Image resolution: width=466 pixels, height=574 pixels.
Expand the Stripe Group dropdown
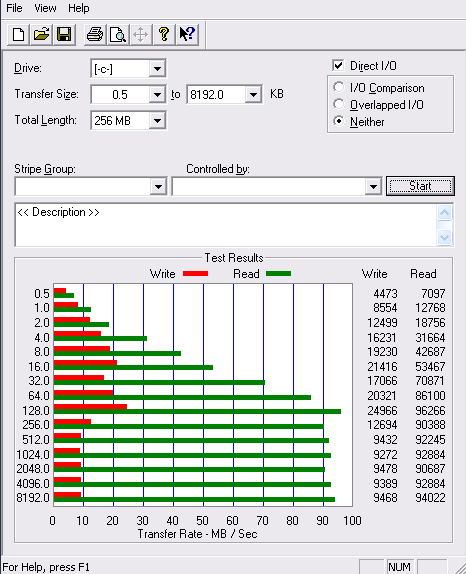click(158, 187)
